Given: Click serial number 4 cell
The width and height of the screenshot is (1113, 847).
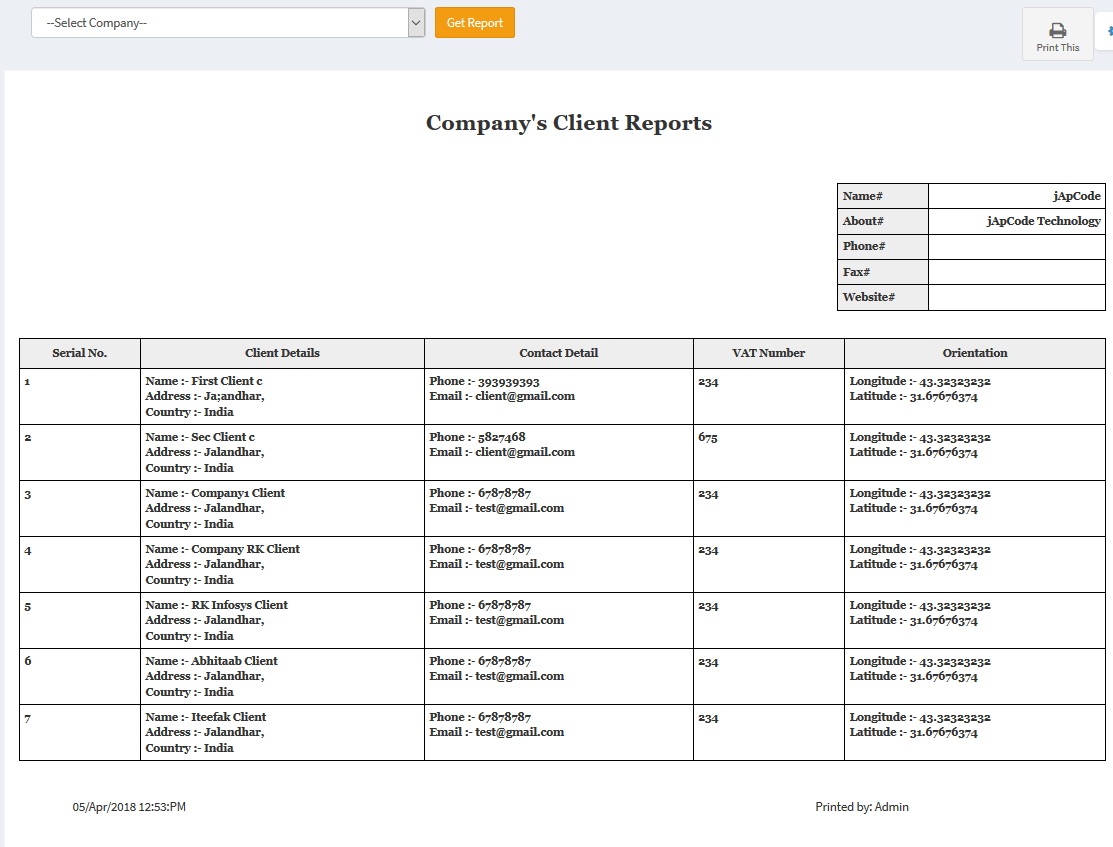Looking at the screenshot, I should [80, 564].
